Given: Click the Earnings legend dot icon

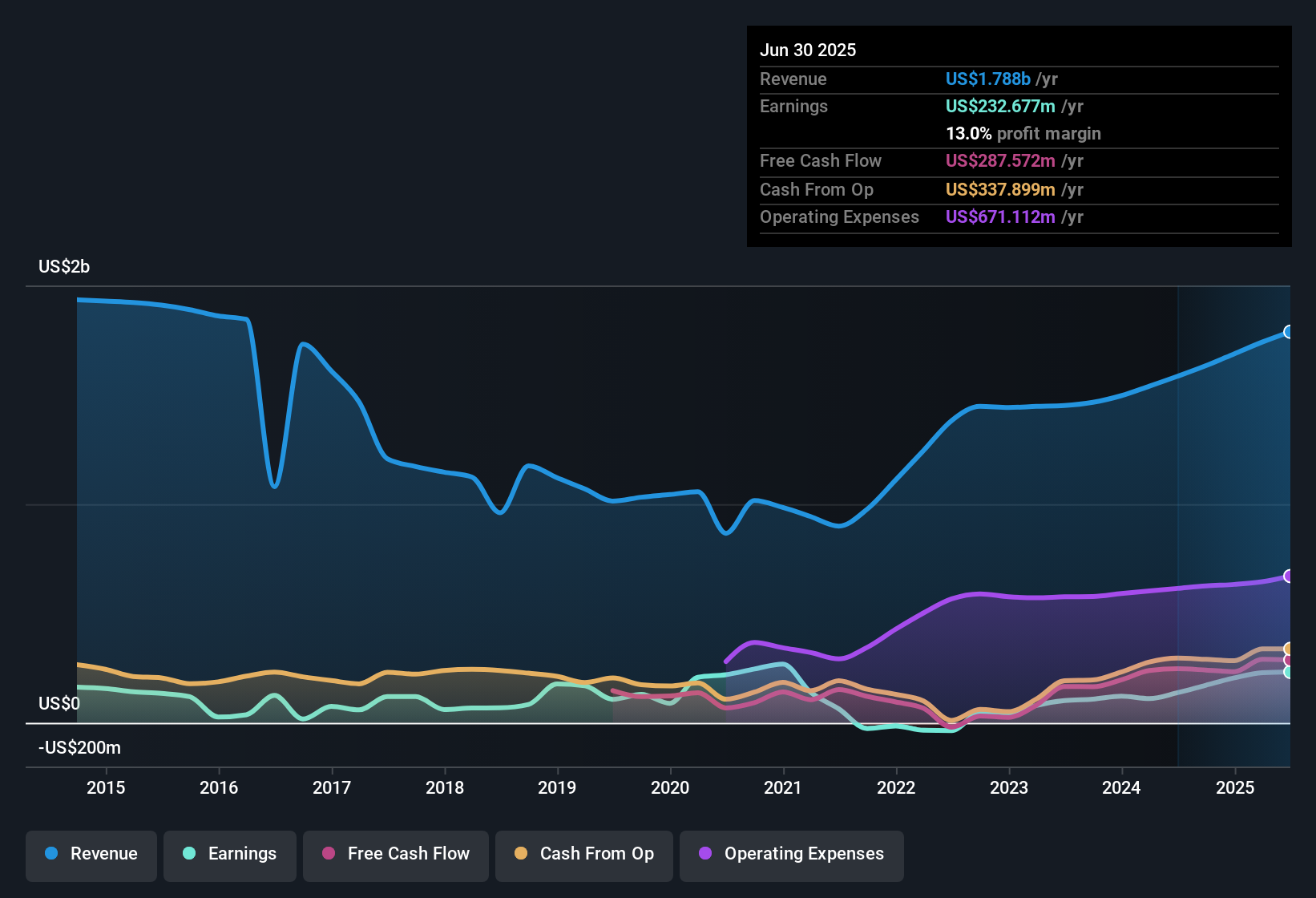Looking at the screenshot, I should pos(189,854).
